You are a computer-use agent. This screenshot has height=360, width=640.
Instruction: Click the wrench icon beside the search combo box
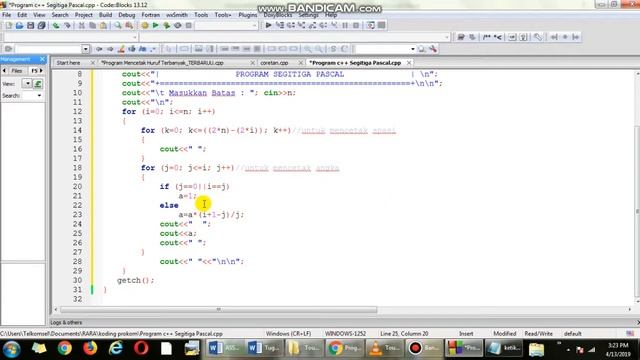433,49
